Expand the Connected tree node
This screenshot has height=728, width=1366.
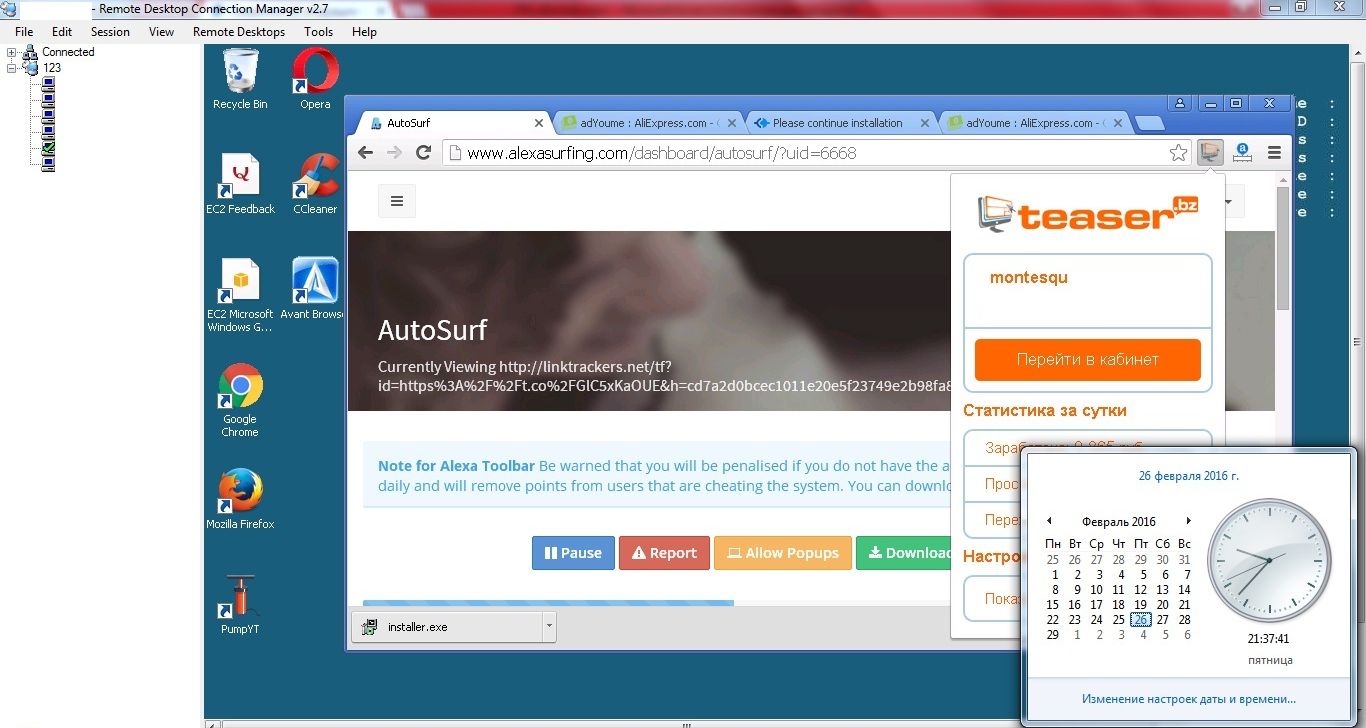tap(12, 52)
